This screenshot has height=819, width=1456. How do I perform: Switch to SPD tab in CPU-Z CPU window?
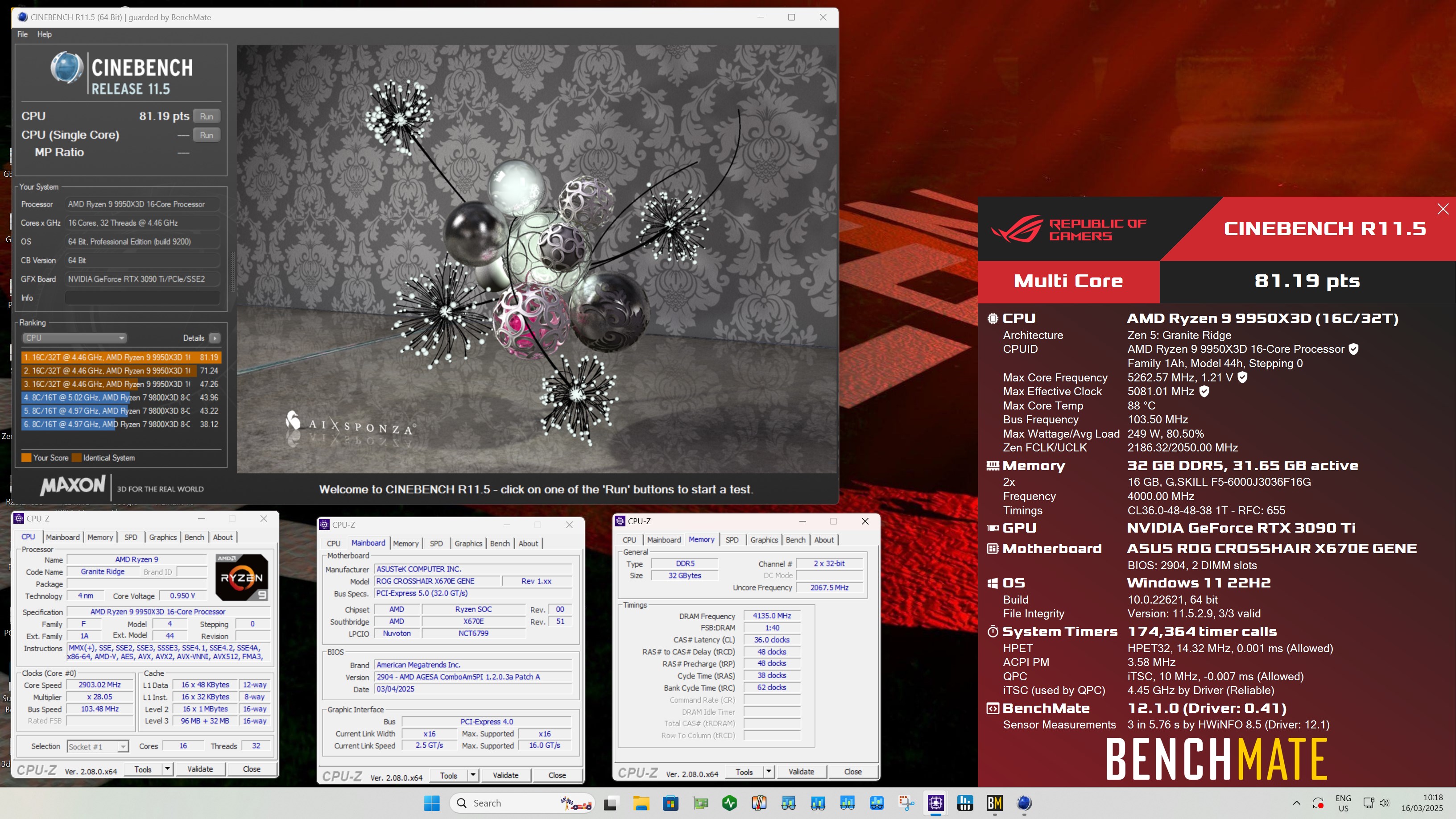coord(131,537)
